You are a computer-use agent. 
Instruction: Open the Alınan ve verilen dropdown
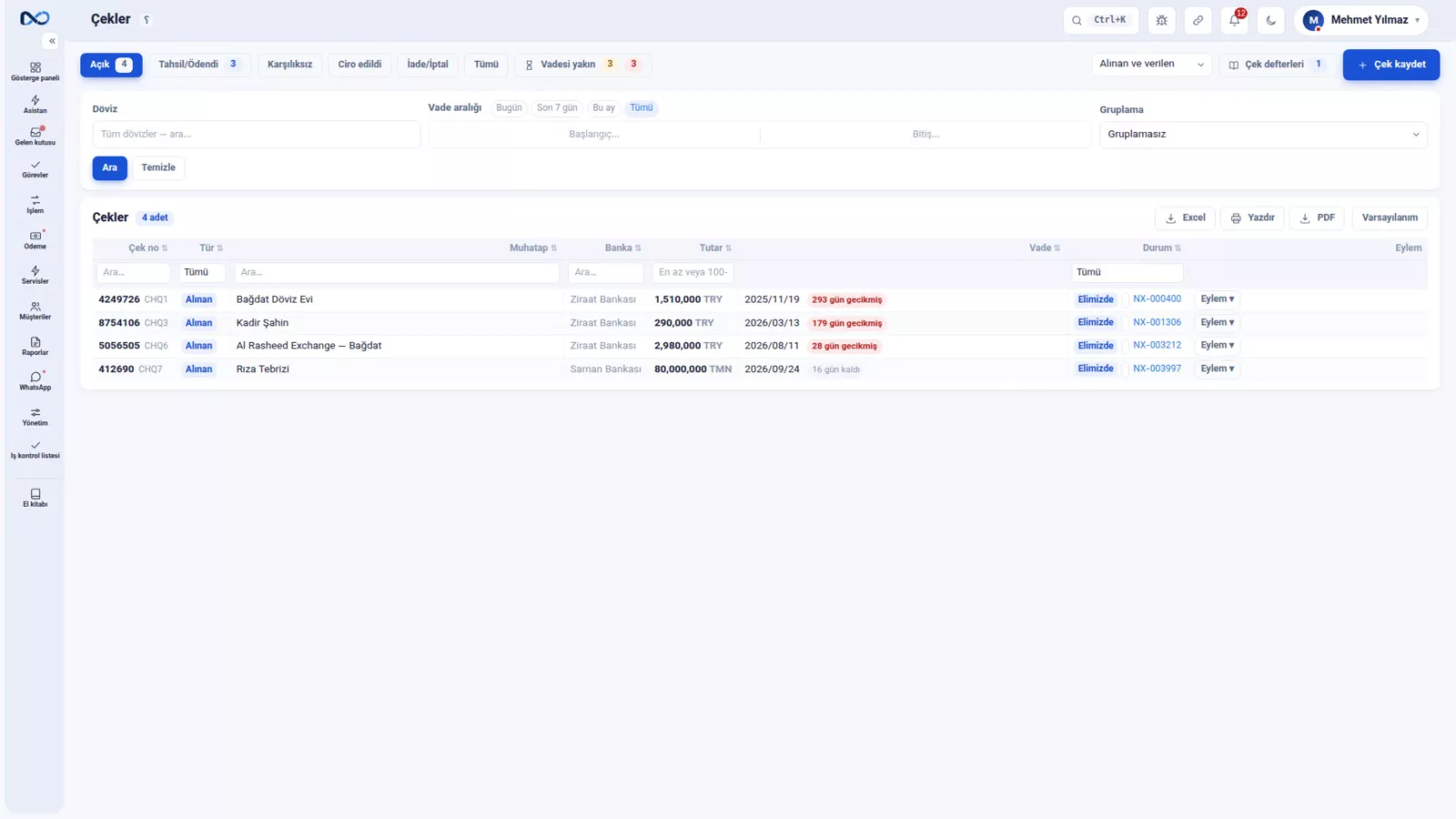1151,65
